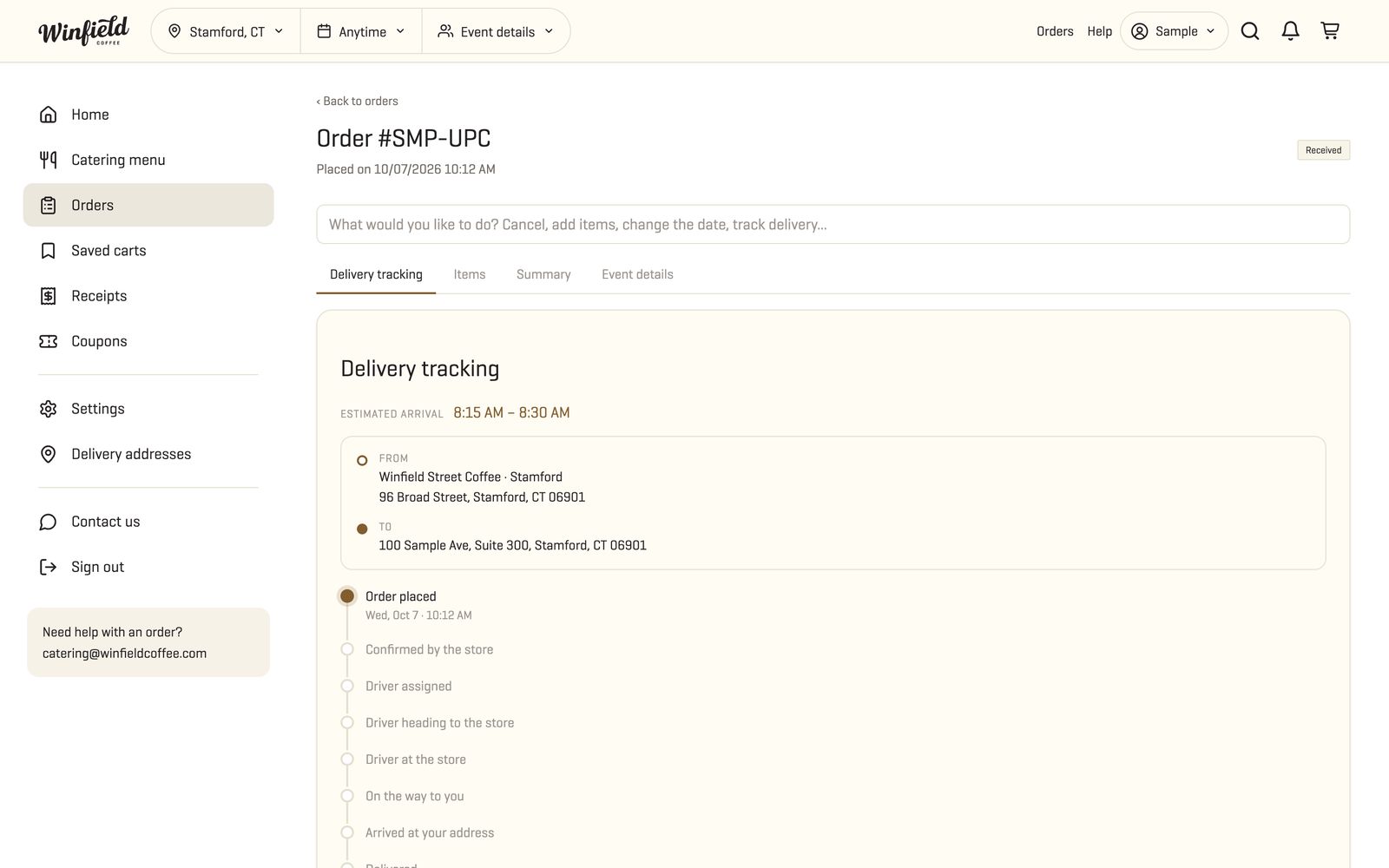The height and width of the screenshot is (868, 1389).
Task: Open the Help link in header
Action: click(1099, 31)
